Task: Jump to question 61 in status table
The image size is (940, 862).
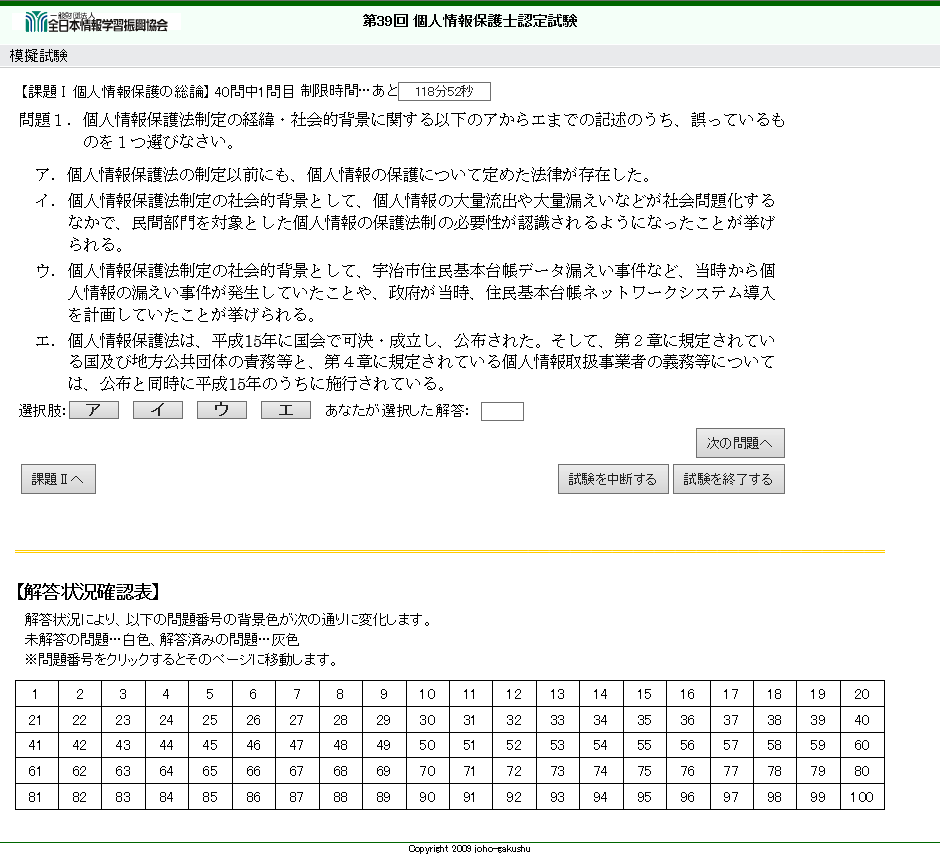Action: click(37, 771)
